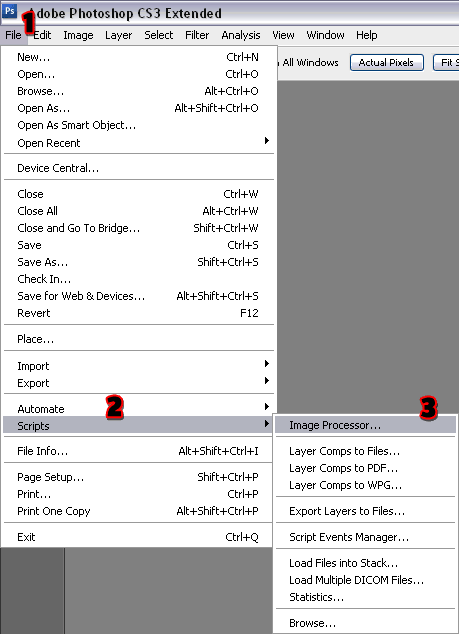Select Place...

pos(138,339)
